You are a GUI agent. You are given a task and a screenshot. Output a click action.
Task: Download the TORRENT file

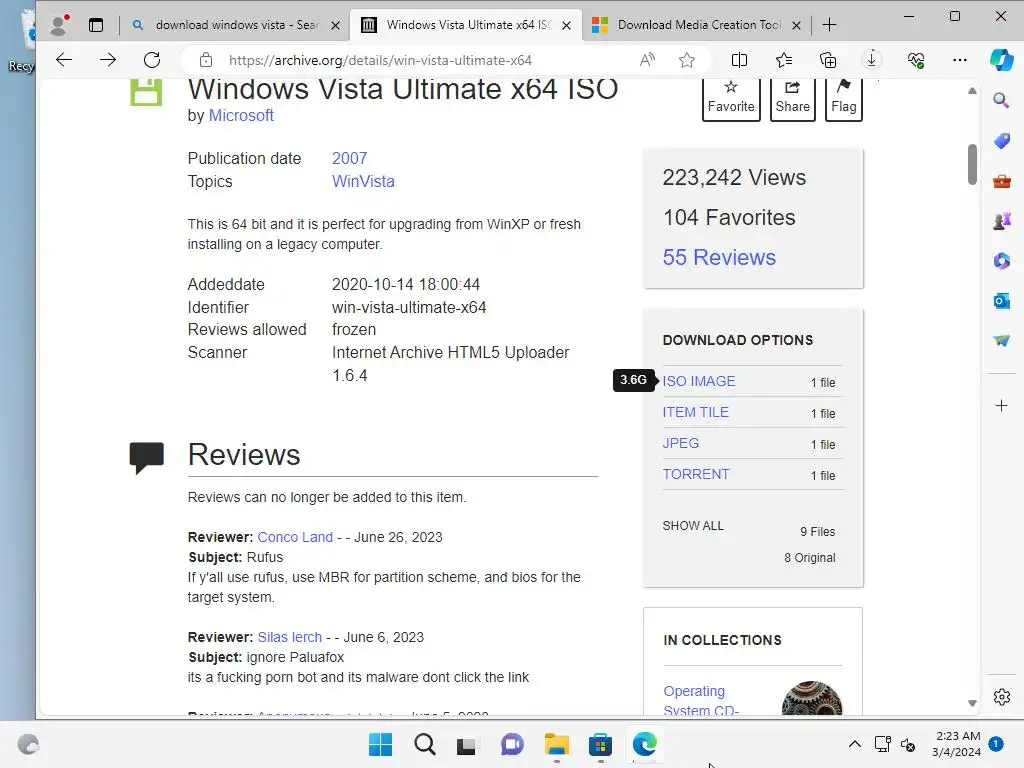pos(696,474)
